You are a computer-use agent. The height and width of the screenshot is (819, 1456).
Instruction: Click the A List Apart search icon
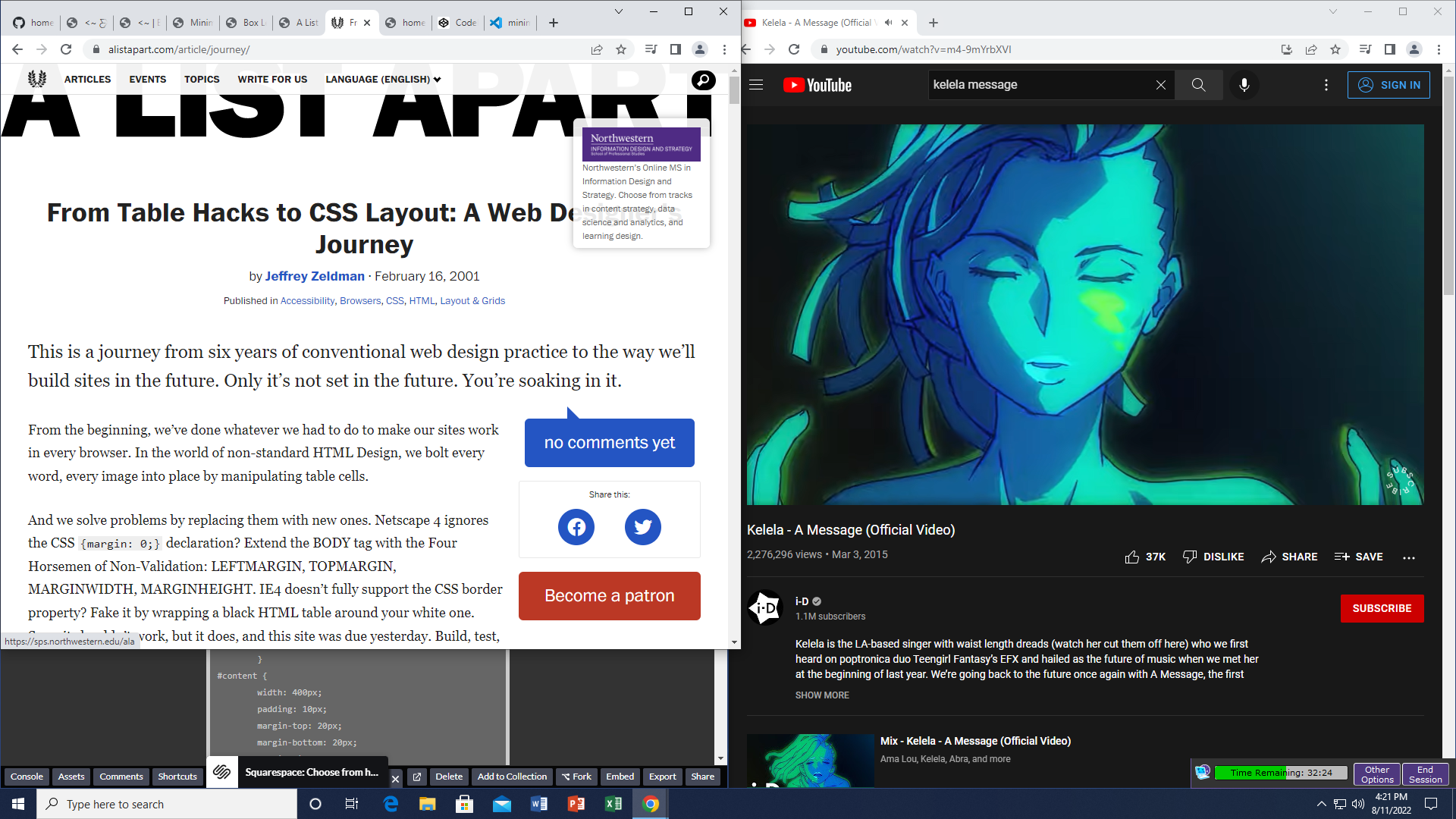[703, 80]
